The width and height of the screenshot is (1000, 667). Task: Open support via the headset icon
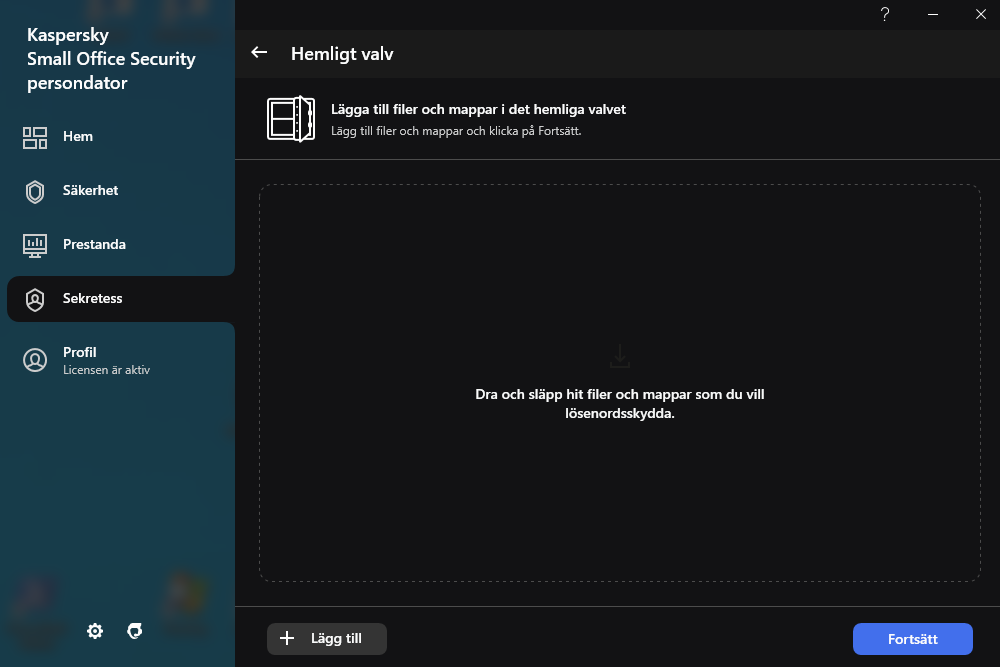[x=135, y=631]
